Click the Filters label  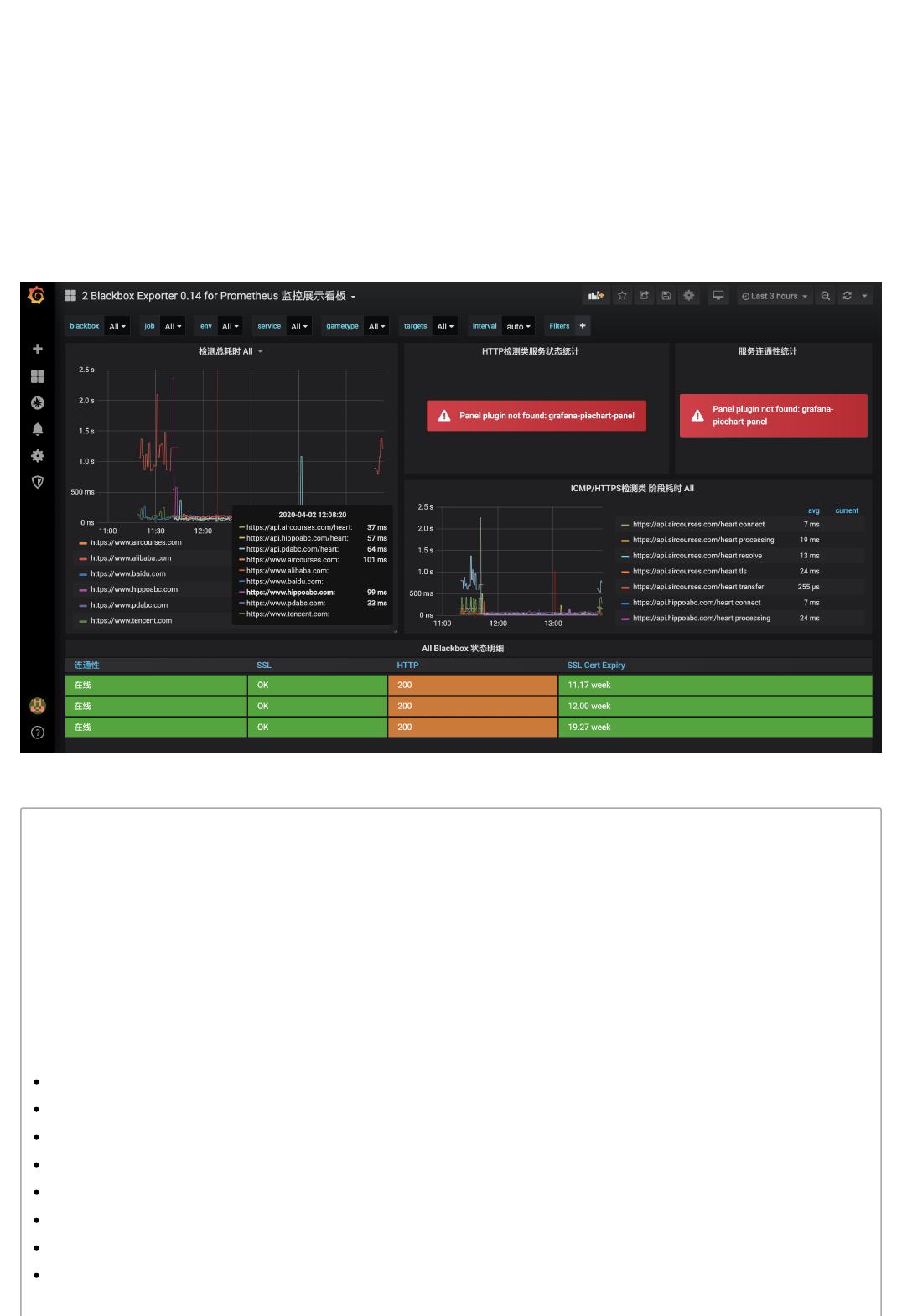tap(559, 326)
